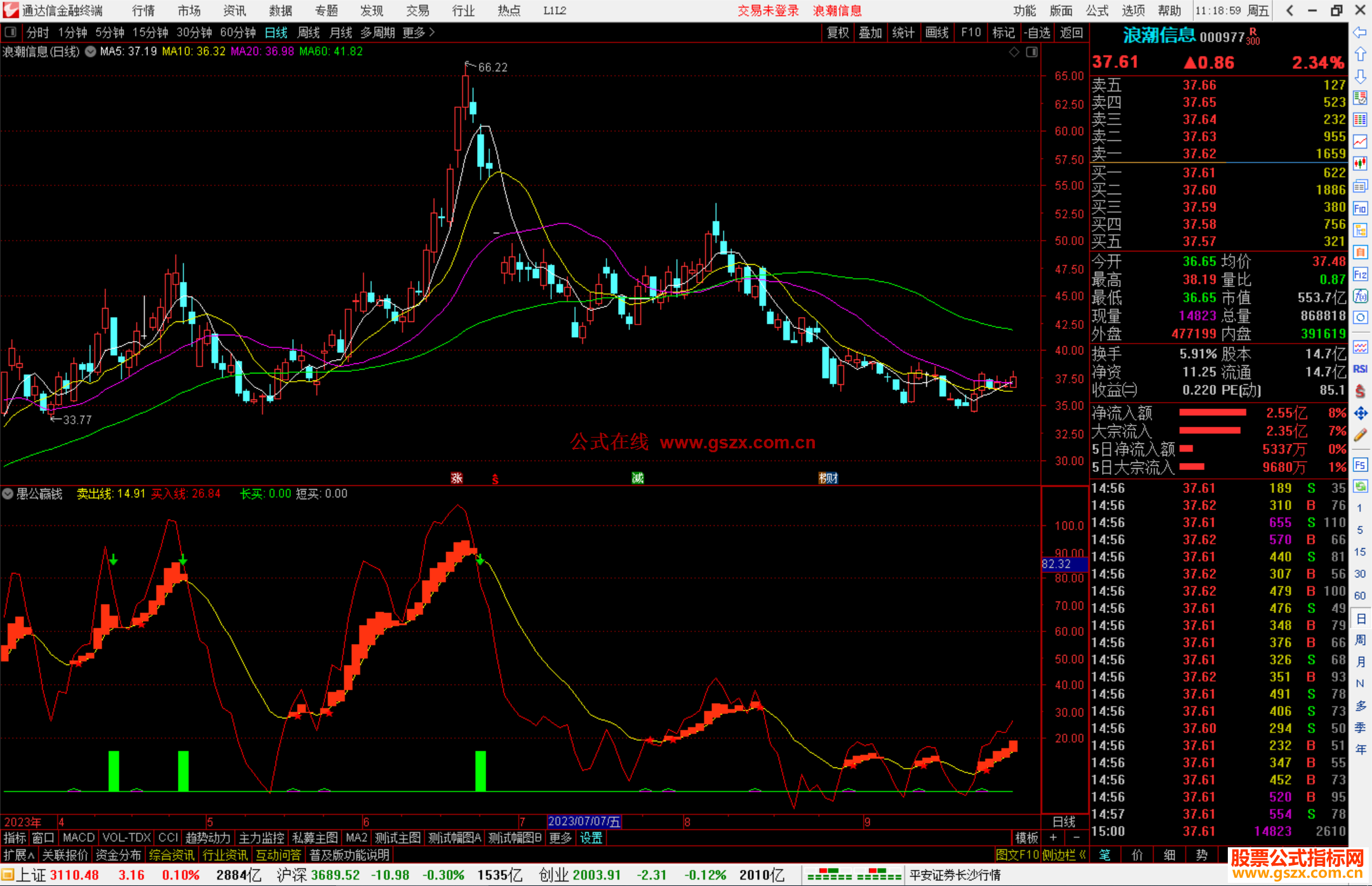Open the 多周期 multi-period view
This screenshot has height=886, width=1372.
point(378,32)
